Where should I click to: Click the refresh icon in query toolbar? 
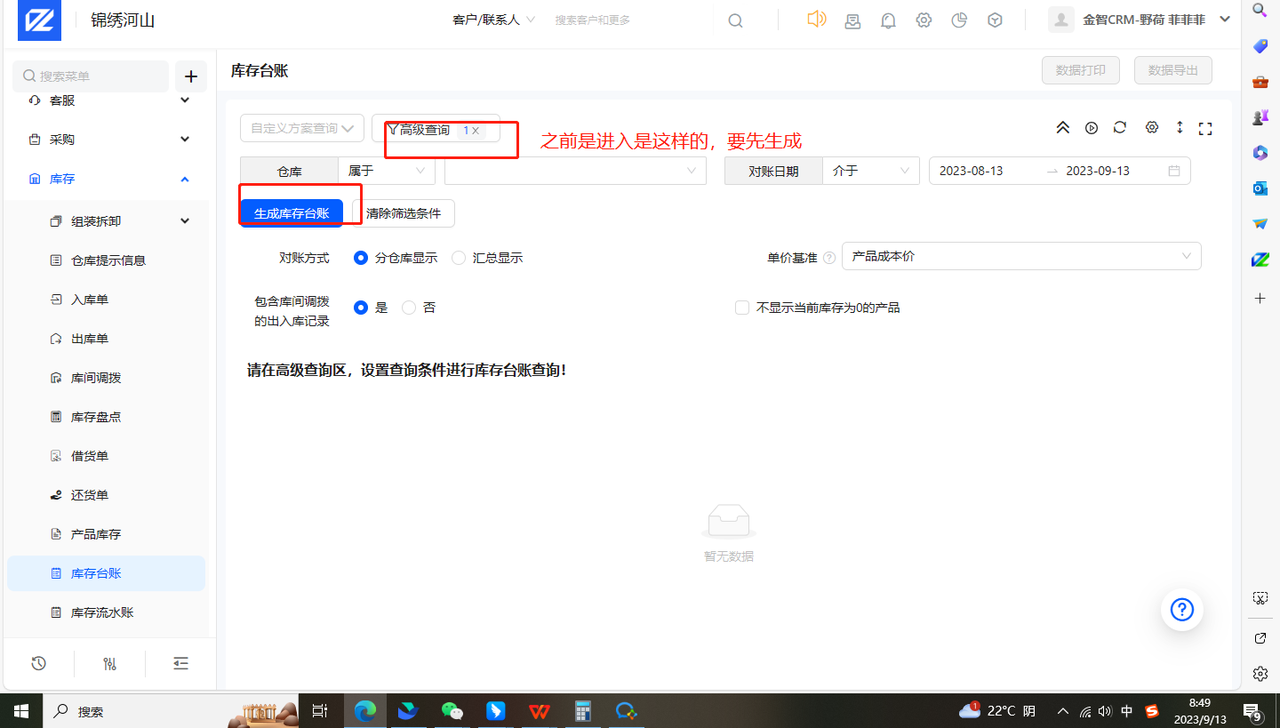pyautogui.click(x=1120, y=128)
